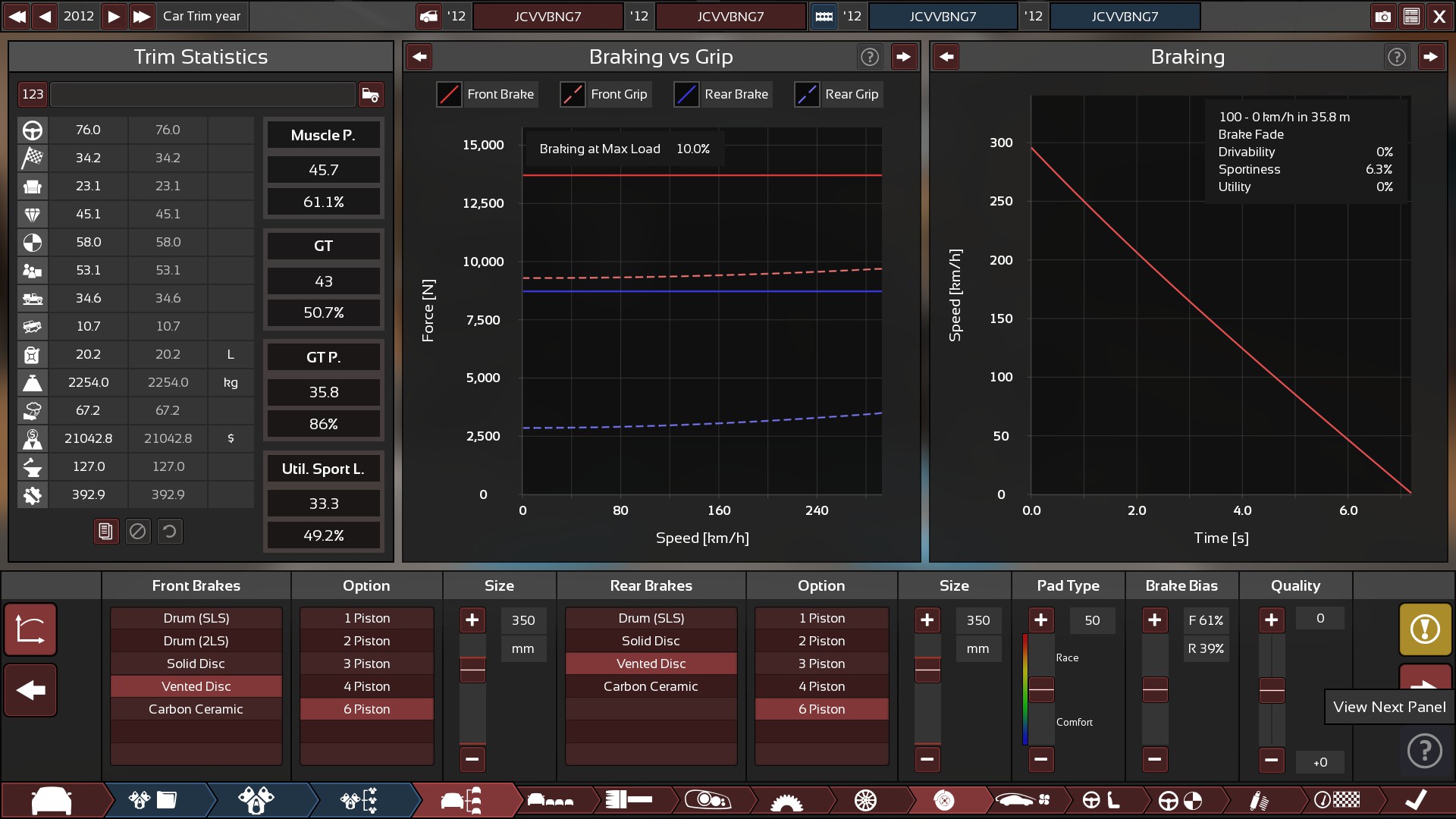
Task: Click the Brake Bias slider handle
Action: pos(1155,689)
